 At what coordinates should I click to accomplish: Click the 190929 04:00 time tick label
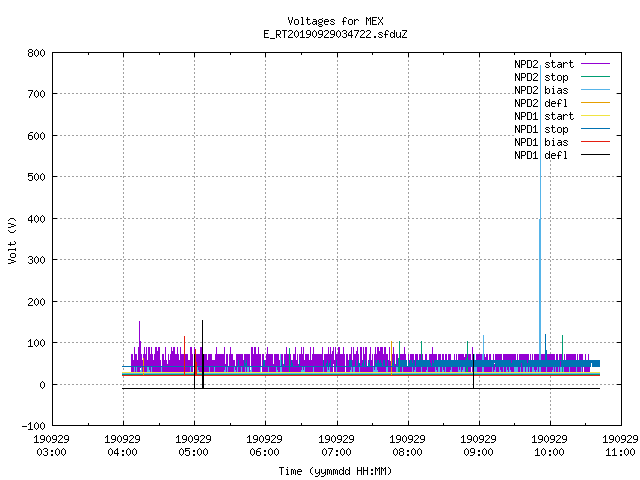click(122, 446)
